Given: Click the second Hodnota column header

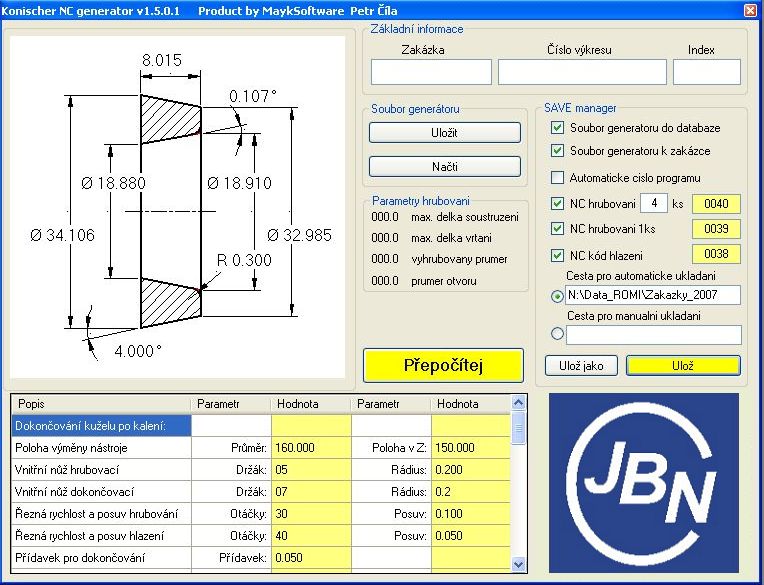Looking at the screenshot, I should pos(471,404).
